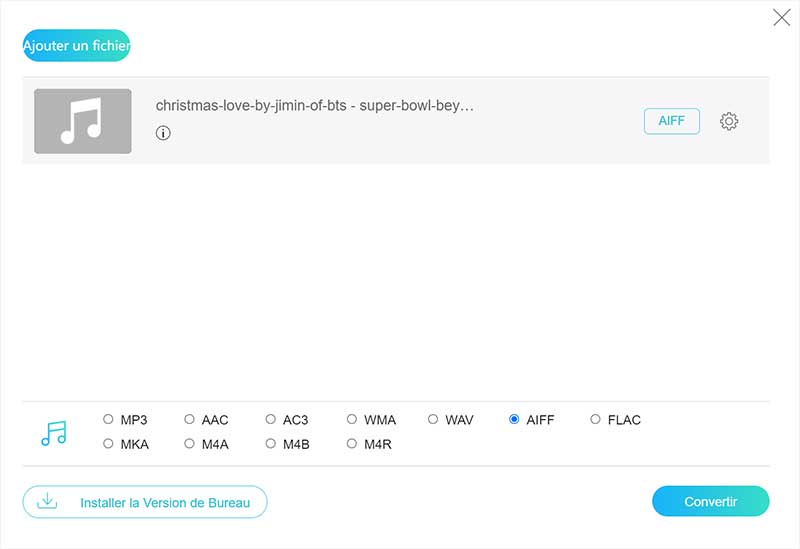Select the MP3 format radio button
The height and width of the screenshot is (549, 800).
click(108, 420)
